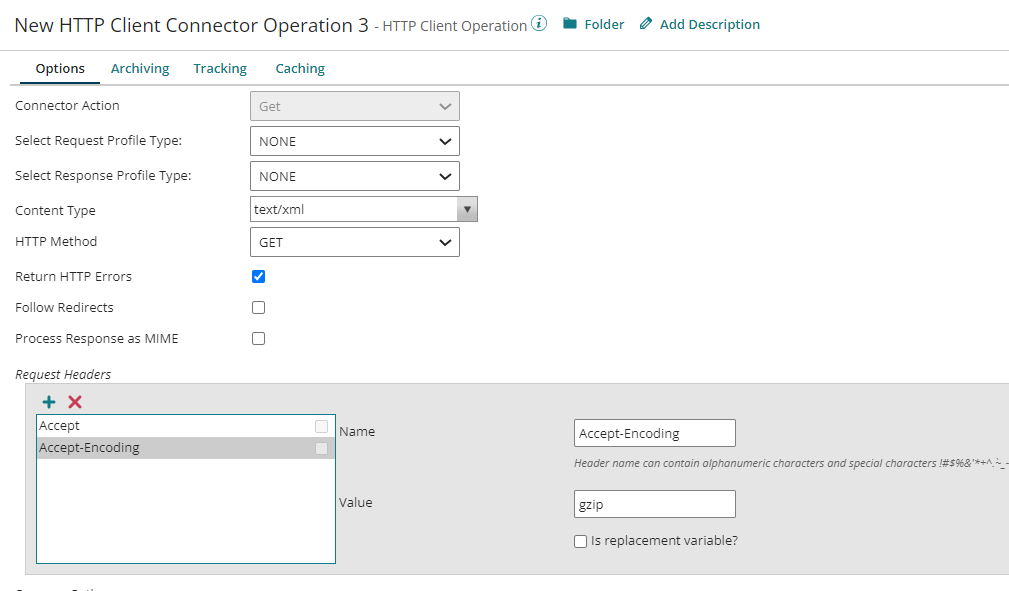Screen dimensions: 1009x591
Task: Switch to the Caching tab
Action: [x=299, y=68]
